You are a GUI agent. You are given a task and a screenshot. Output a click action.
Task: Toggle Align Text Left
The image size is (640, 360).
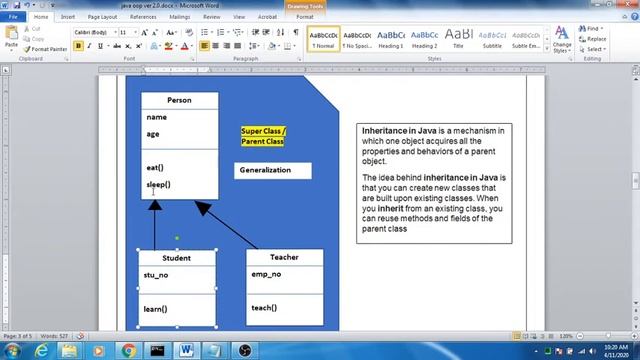coord(204,46)
